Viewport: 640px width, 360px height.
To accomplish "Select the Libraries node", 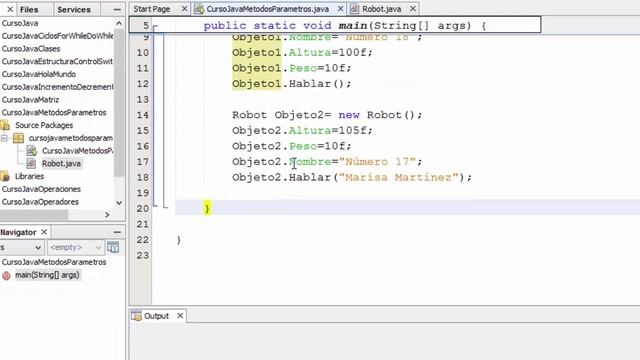I will [x=29, y=176].
